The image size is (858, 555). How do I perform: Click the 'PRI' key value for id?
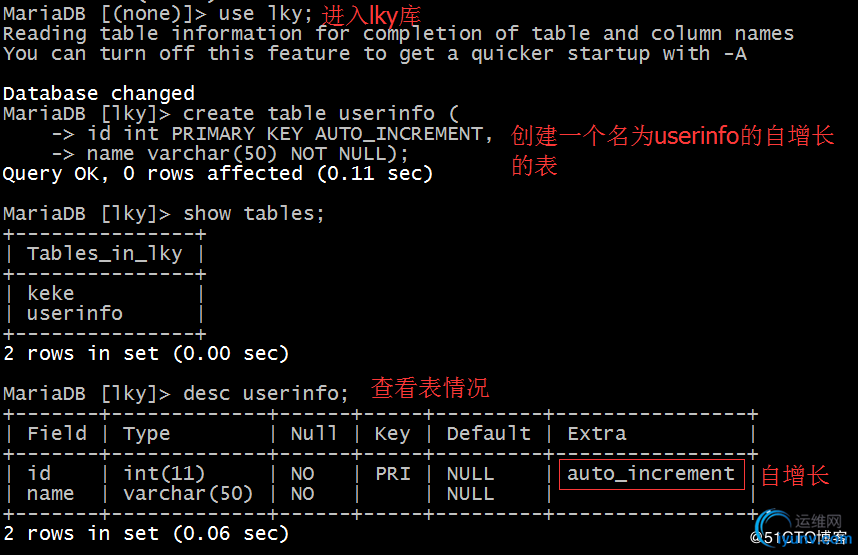click(x=393, y=474)
